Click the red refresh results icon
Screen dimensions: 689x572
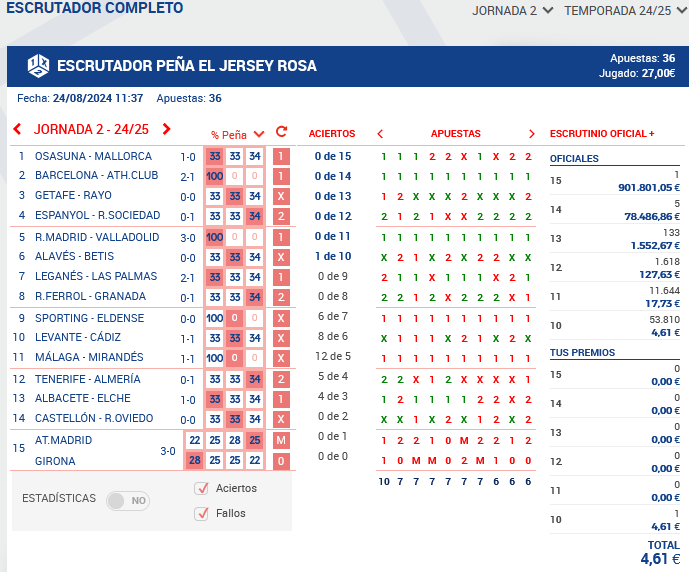282,132
